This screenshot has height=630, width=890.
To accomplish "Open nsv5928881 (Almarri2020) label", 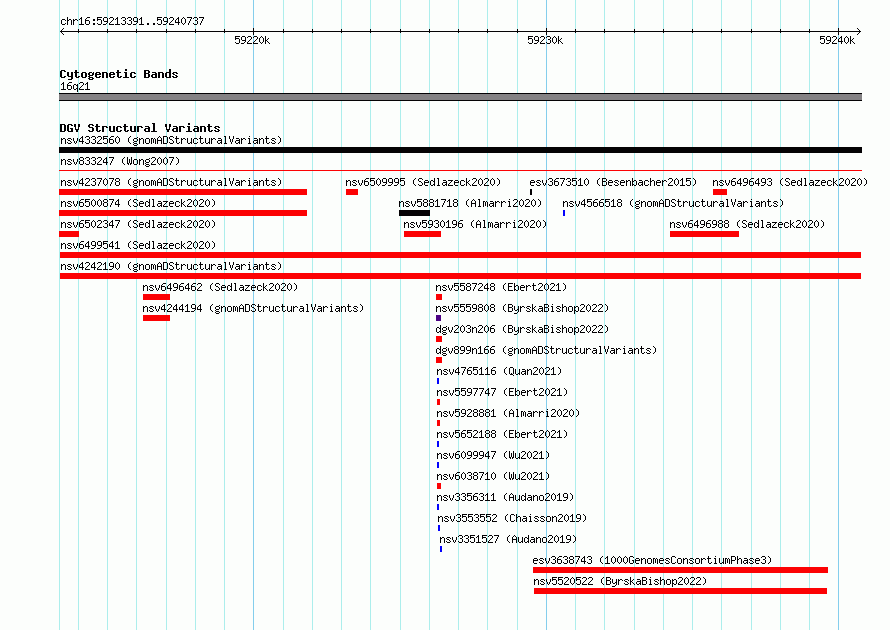I will click(x=508, y=413).
